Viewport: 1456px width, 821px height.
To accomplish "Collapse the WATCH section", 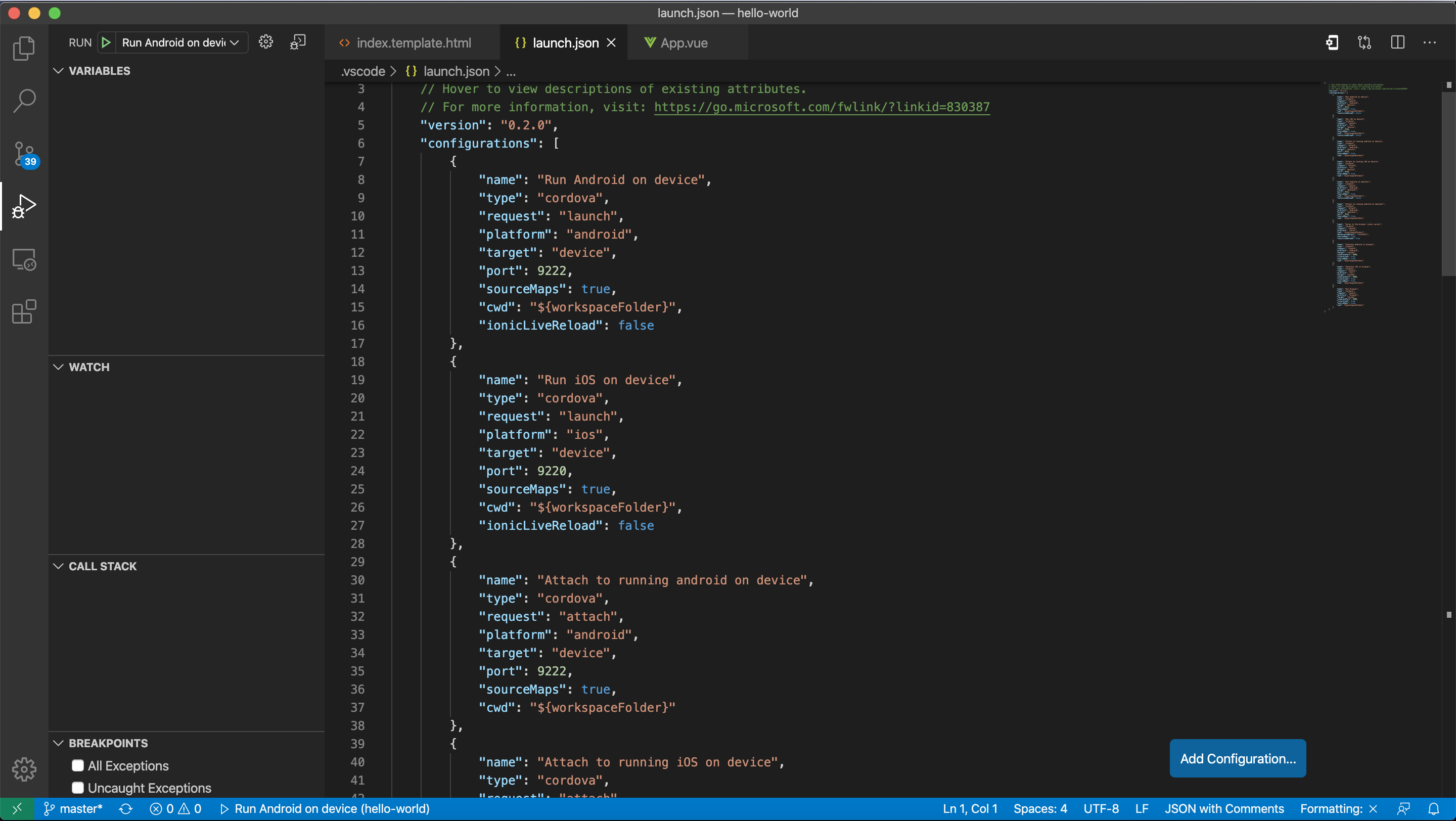I will click(58, 367).
